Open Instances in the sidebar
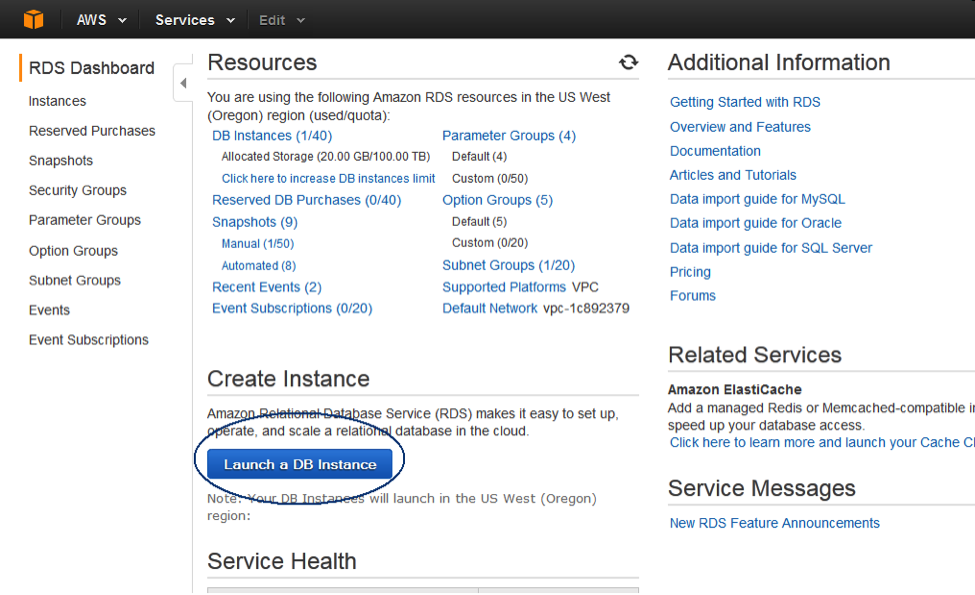This screenshot has height=595, width=975. tap(57, 101)
